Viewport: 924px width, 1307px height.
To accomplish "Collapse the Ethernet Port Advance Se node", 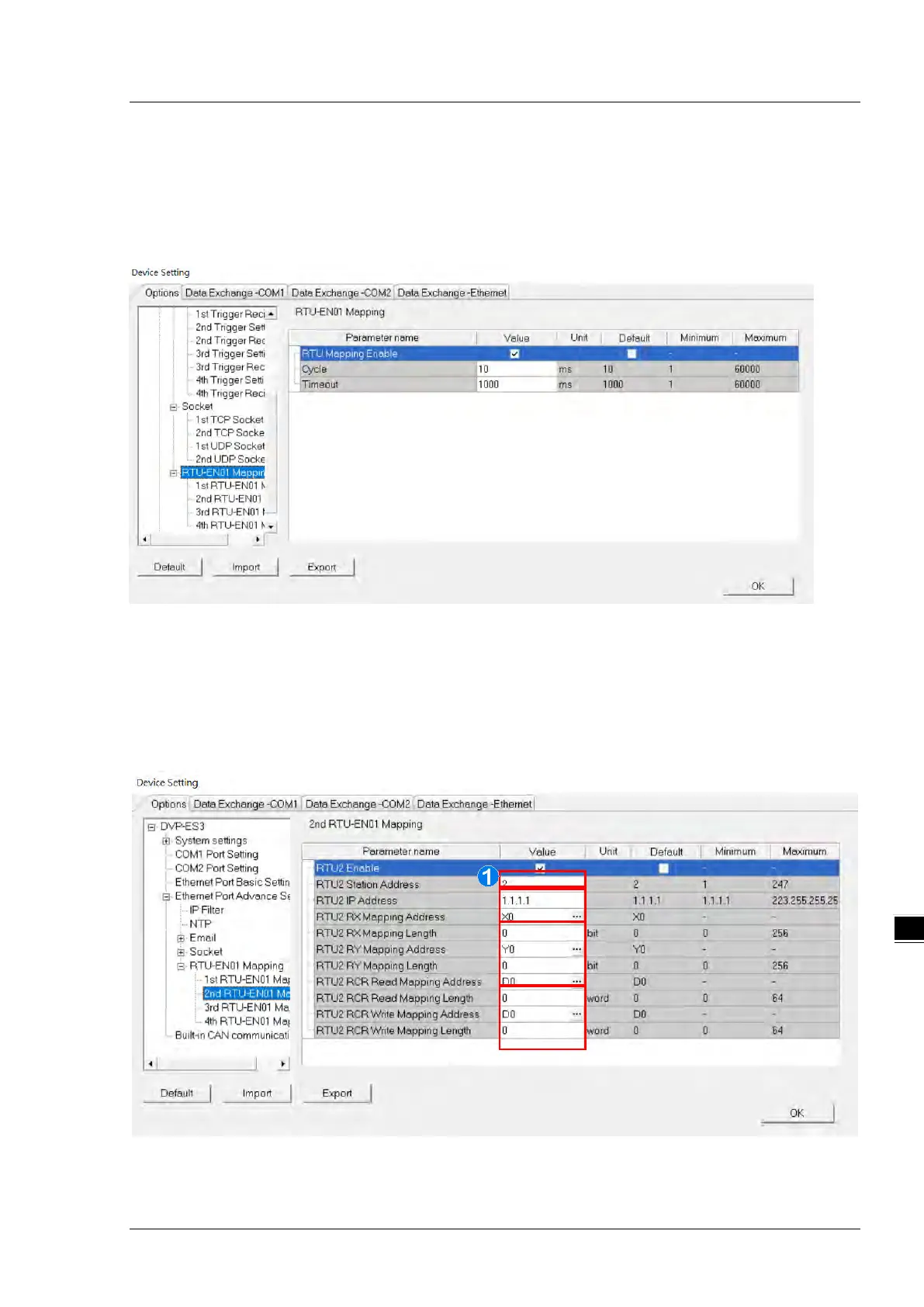I will [x=166, y=896].
